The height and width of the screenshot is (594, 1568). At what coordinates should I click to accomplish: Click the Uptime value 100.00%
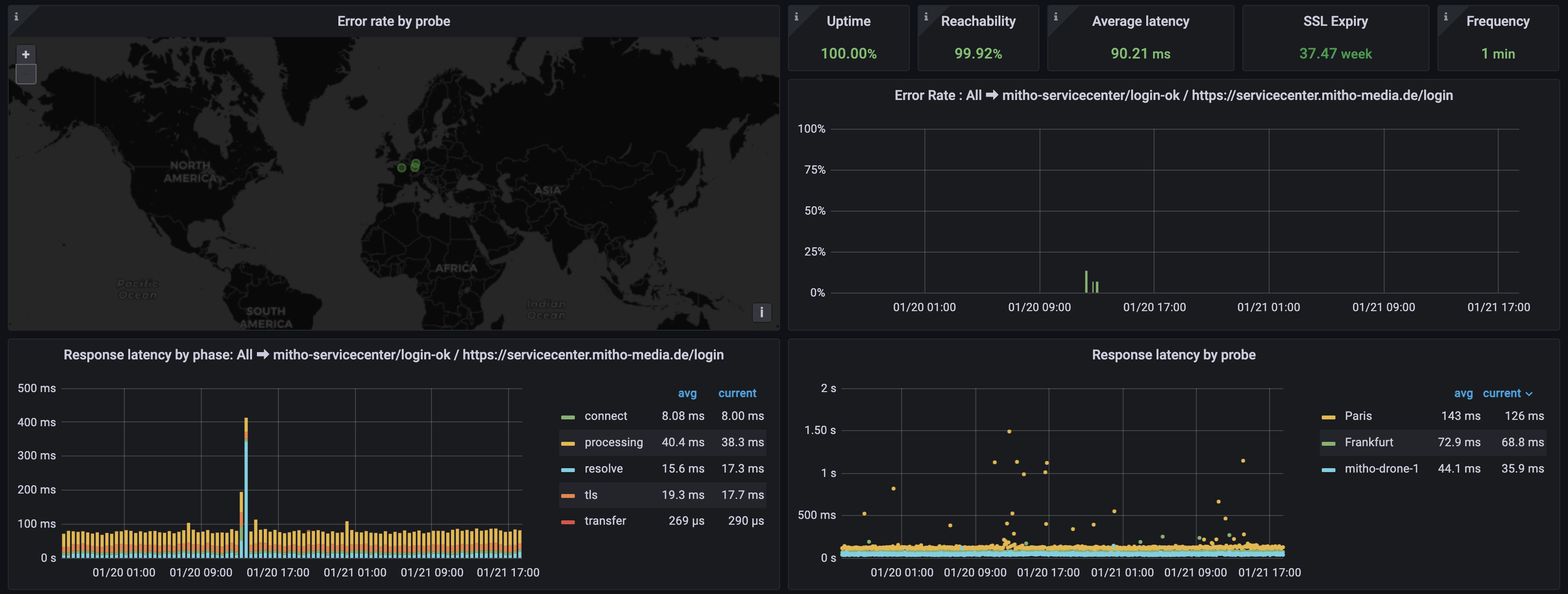pos(848,54)
